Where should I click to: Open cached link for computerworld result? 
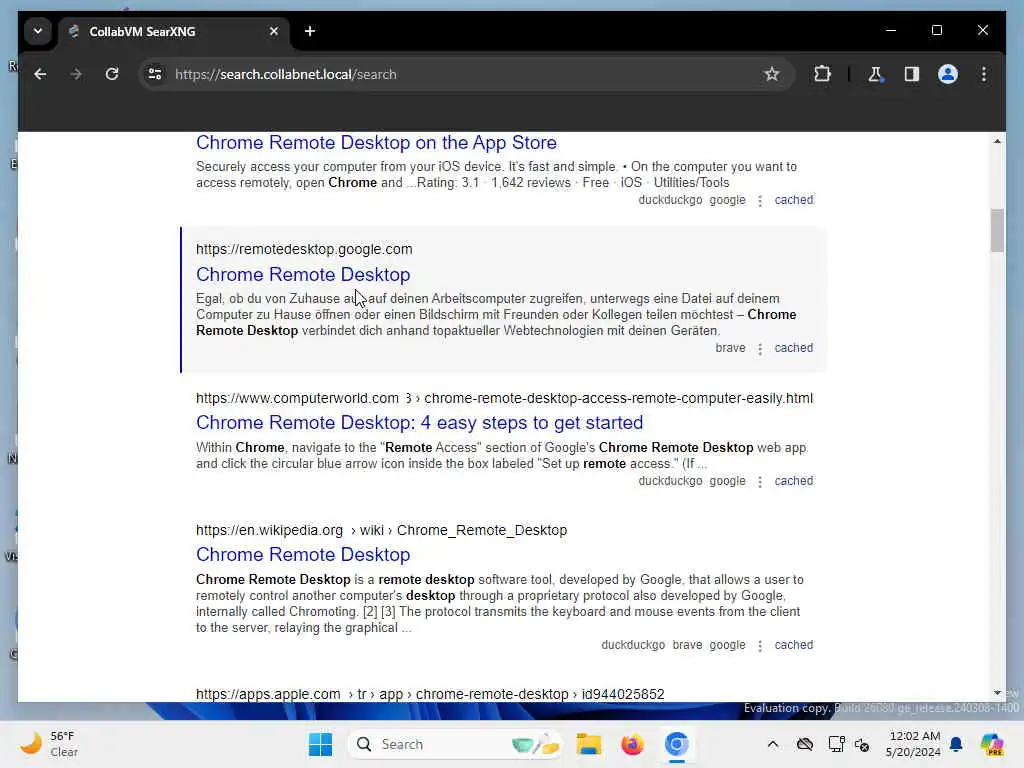(x=793, y=481)
